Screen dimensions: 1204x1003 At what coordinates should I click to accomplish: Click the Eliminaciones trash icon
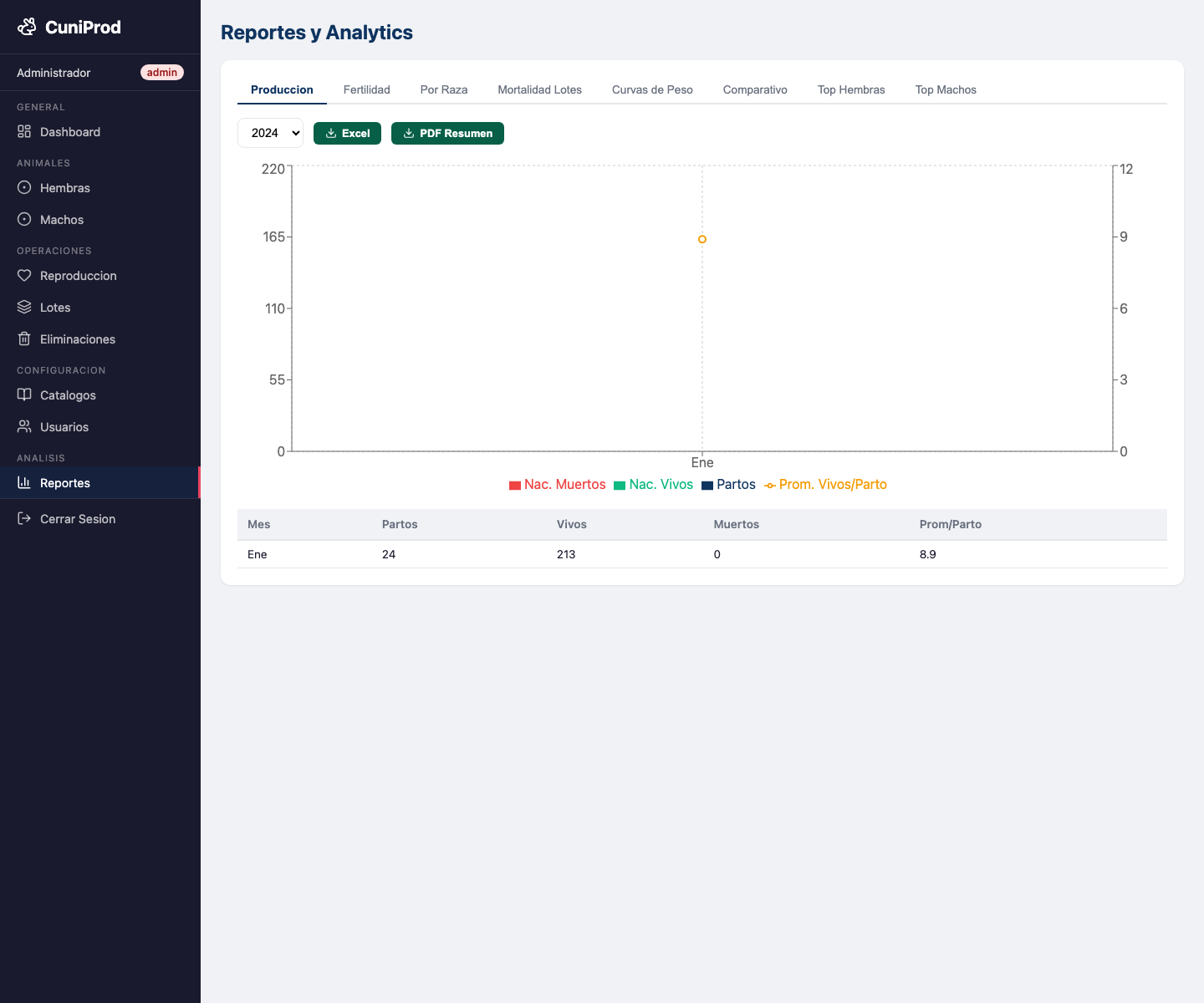(24, 339)
